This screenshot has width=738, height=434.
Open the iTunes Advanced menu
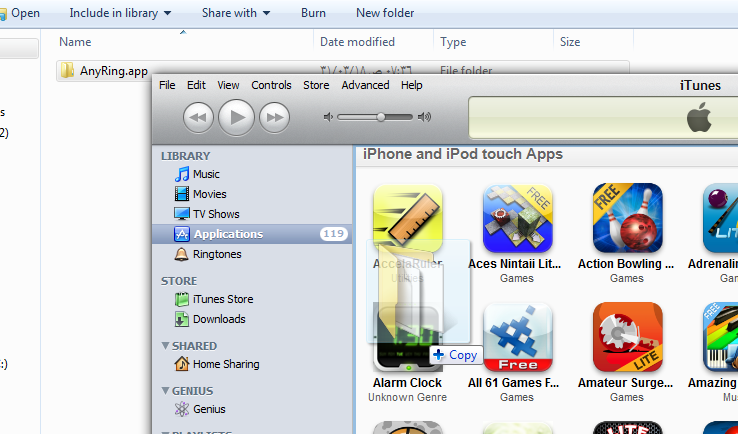tap(365, 85)
